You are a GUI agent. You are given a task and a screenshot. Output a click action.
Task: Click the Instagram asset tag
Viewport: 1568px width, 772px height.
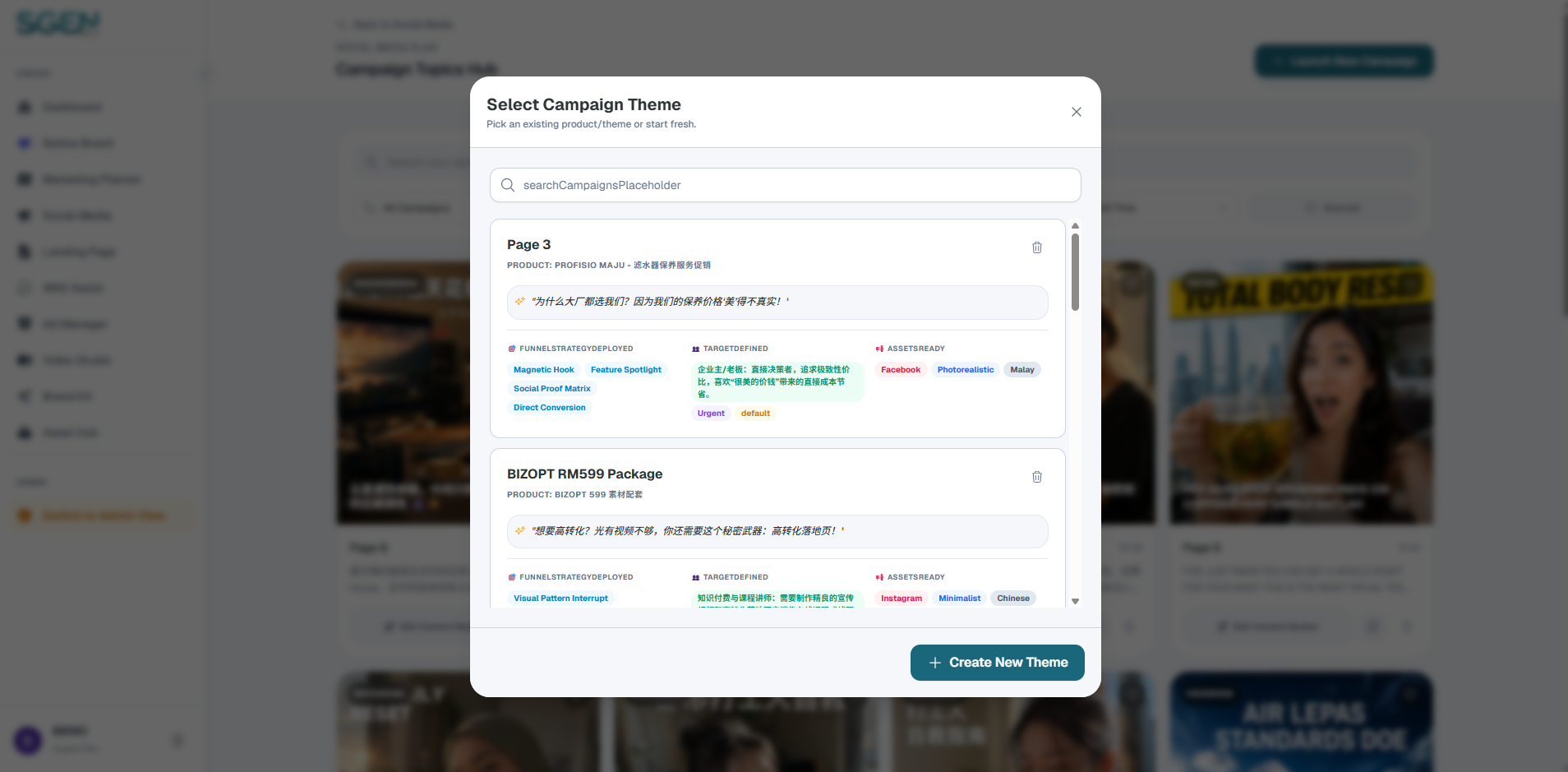coord(902,599)
